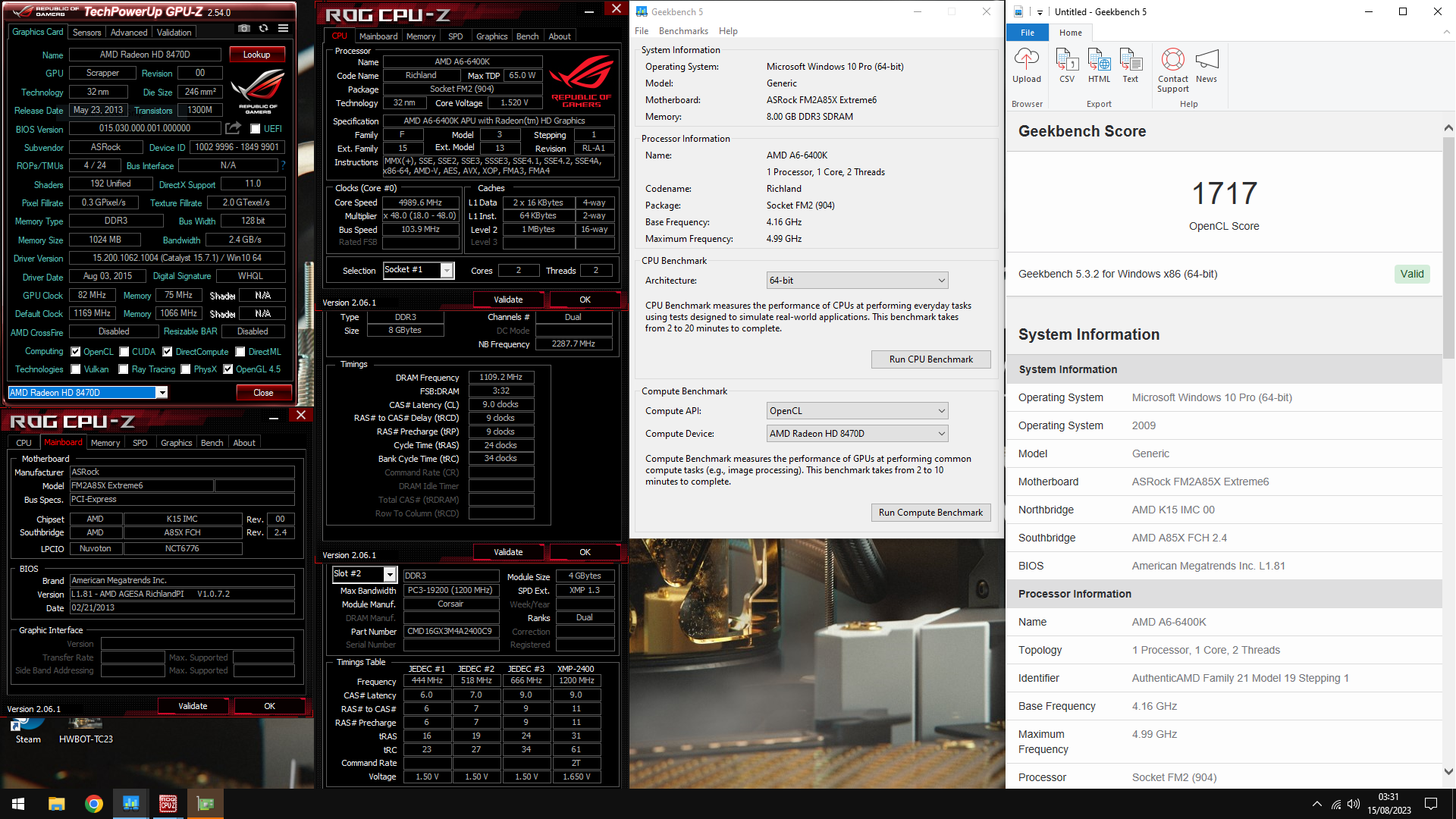Open the Socket #1 selection dropdown
Screen dimensions: 1456x819
[x=419, y=270]
